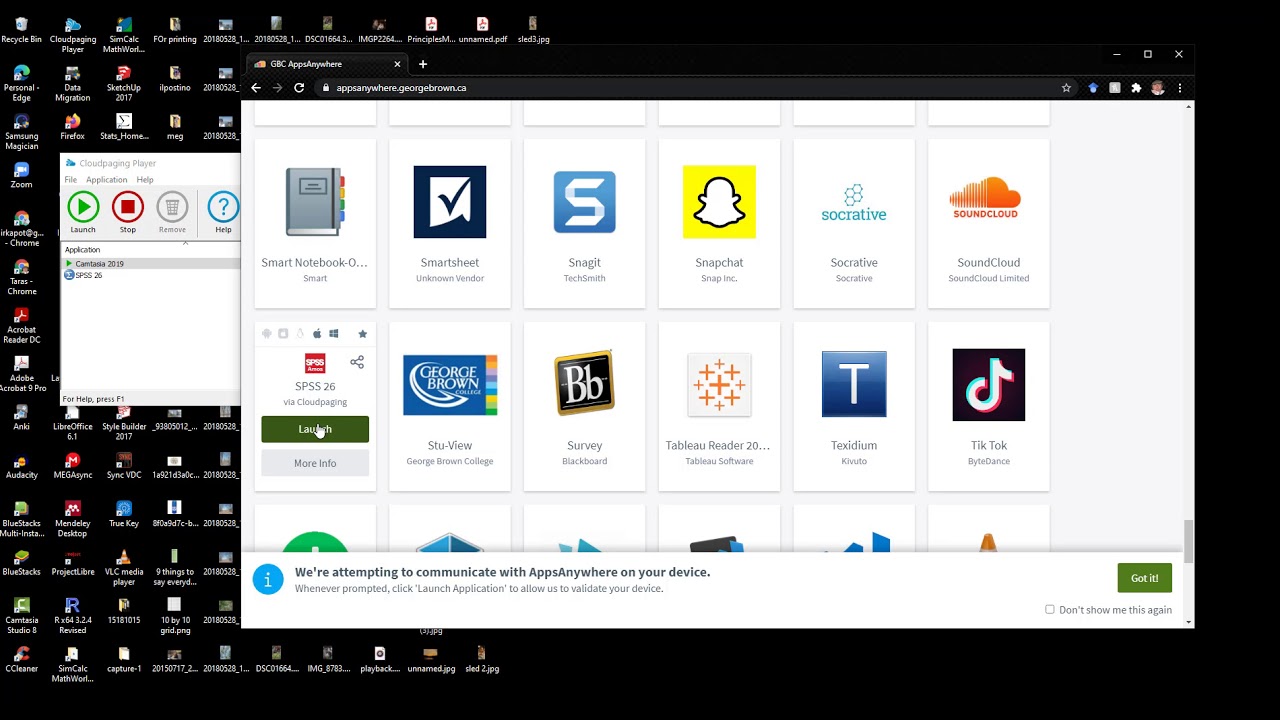The width and height of the screenshot is (1280, 720).
Task: Click the Stop icon in Cloudpaging Player
Action: click(127, 207)
